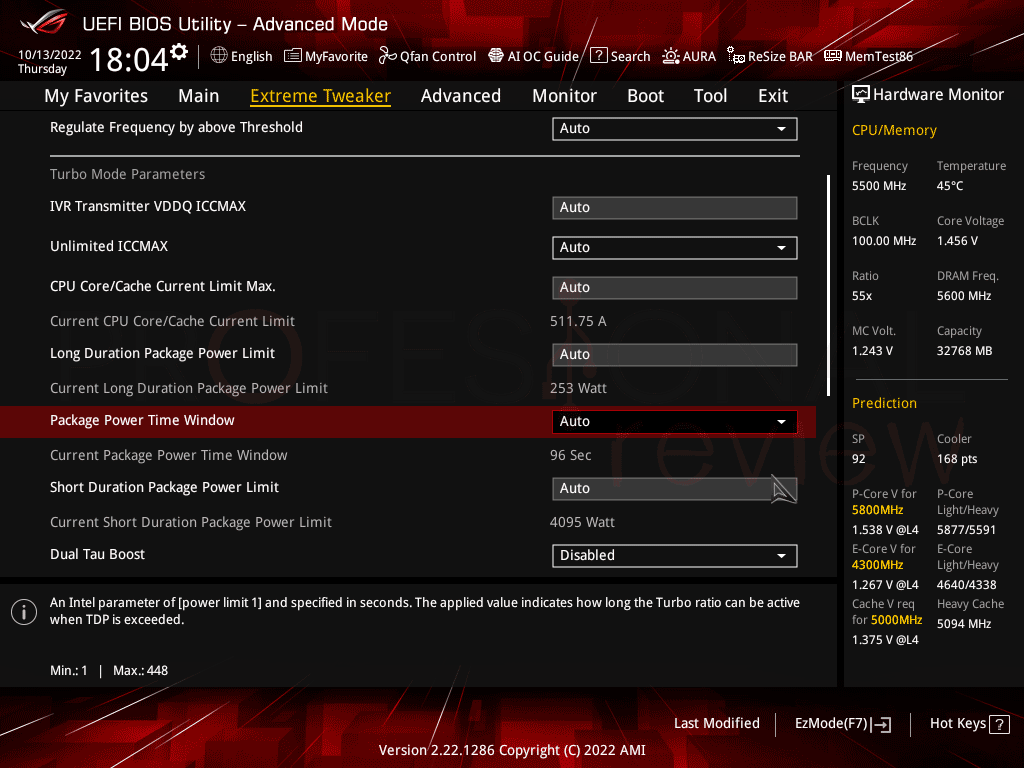
Task: Click Short Duration Package Power Limit field
Action: [x=675, y=488]
